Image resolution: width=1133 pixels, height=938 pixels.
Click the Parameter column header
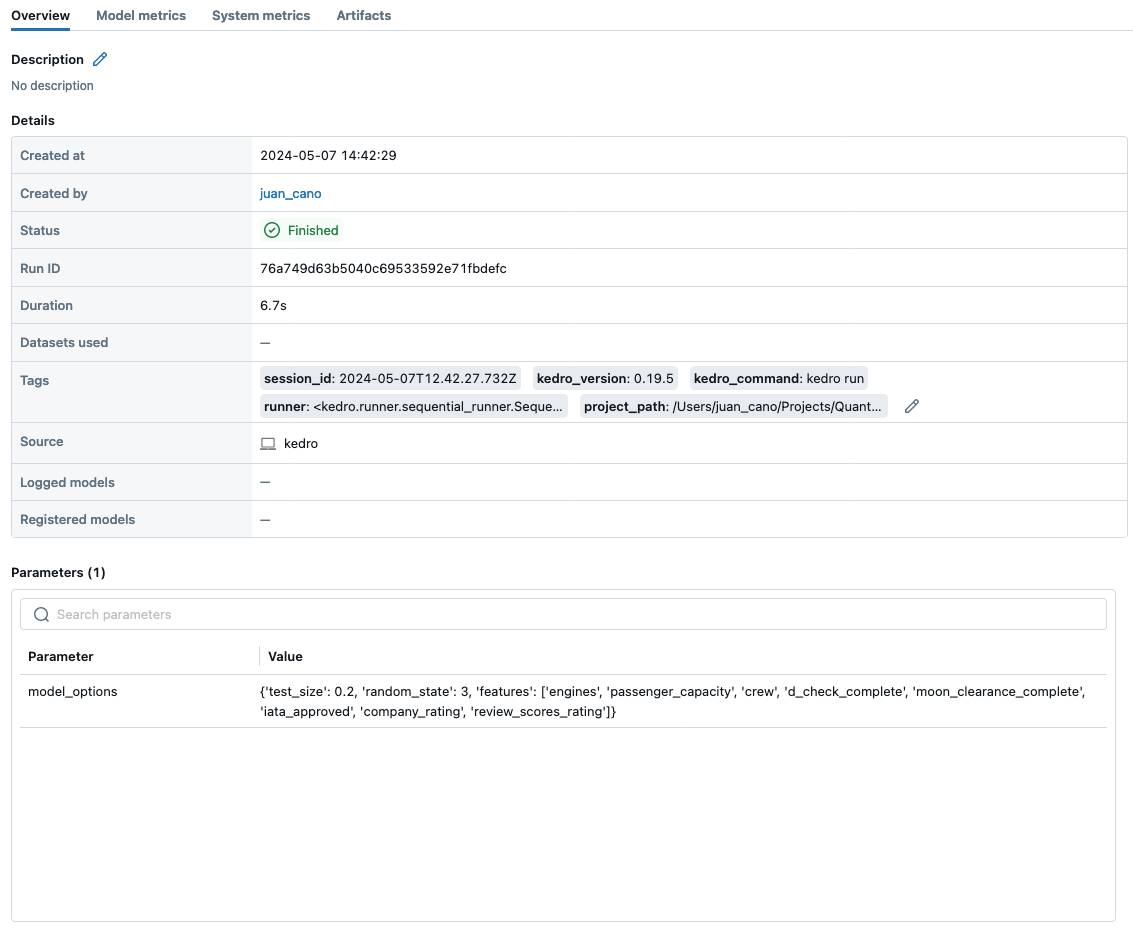[x=60, y=656]
